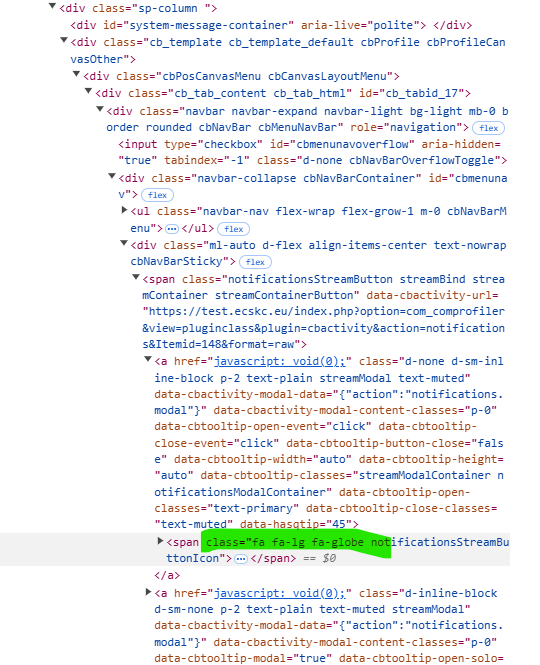Open second javascript: void(0) href link
The height and width of the screenshot is (665, 540).
point(280,593)
